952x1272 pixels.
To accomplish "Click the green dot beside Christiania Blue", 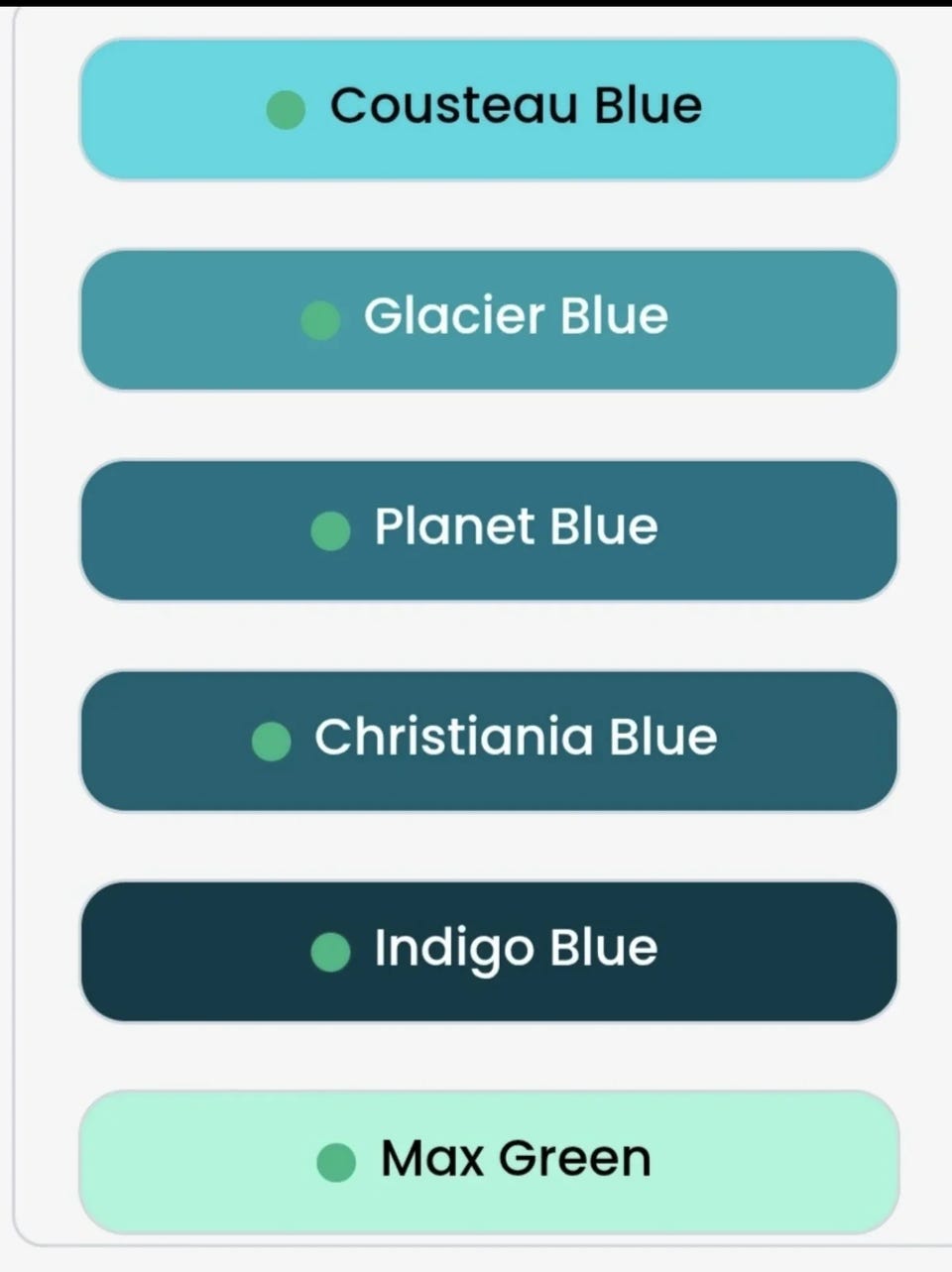I will [271, 741].
